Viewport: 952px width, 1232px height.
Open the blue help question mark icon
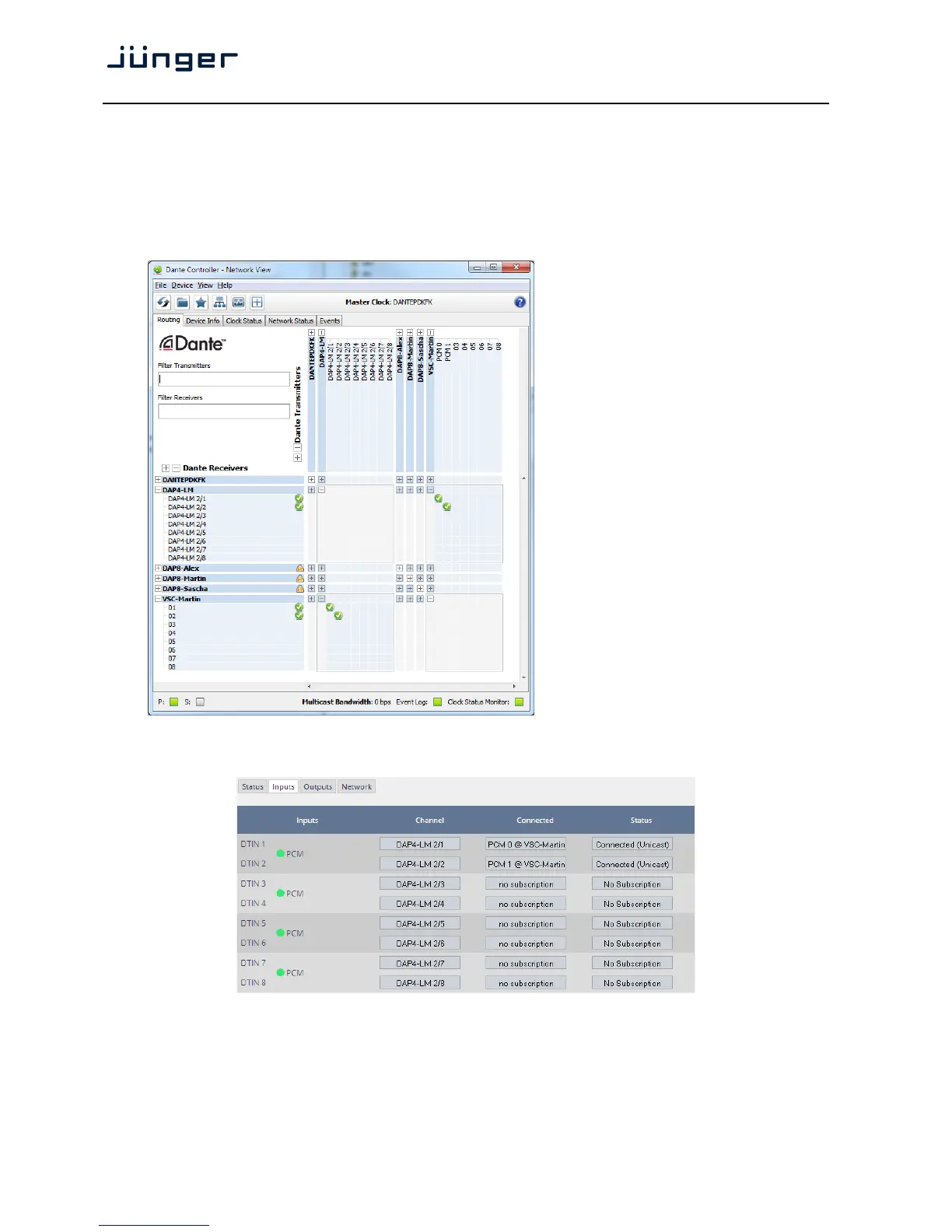(520, 302)
